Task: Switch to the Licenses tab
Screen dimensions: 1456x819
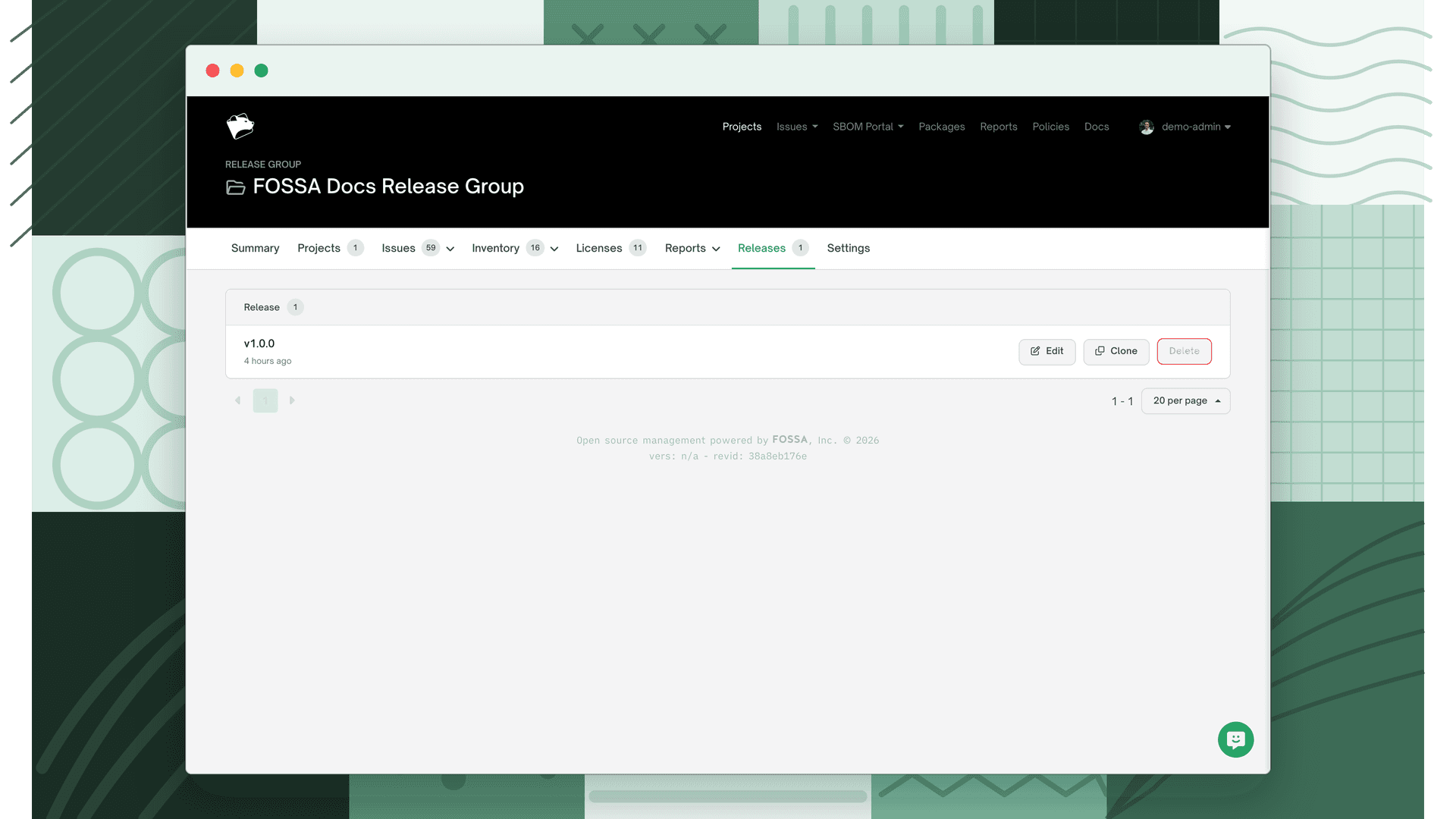Action: click(611, 248)
